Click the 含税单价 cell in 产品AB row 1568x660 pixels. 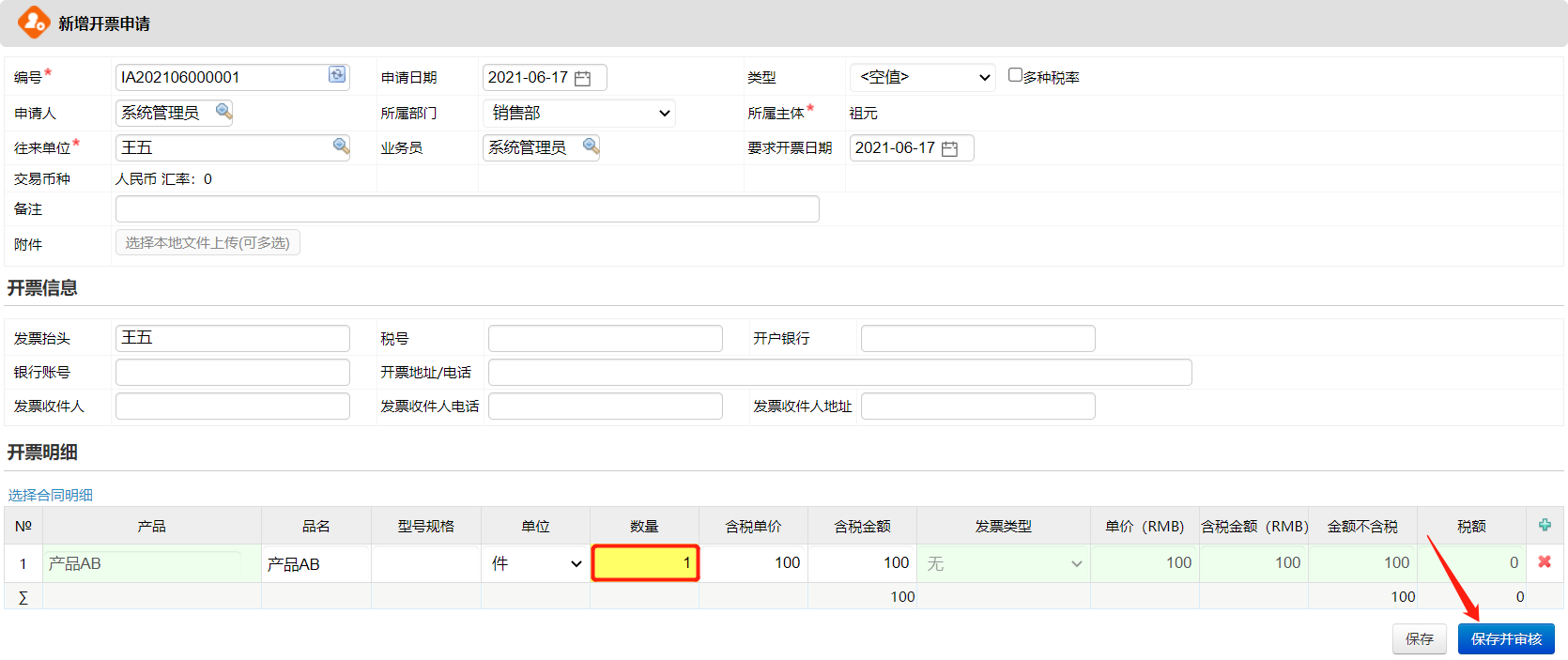coord(753,563)
